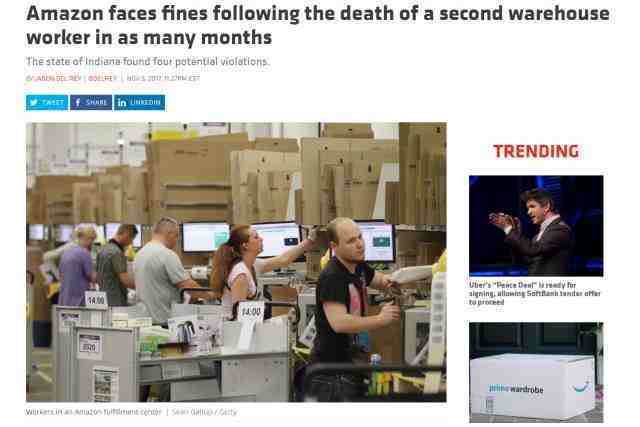
Task: Open the Uber speaker trending thumbnail
Action: [x=536, y=226]
